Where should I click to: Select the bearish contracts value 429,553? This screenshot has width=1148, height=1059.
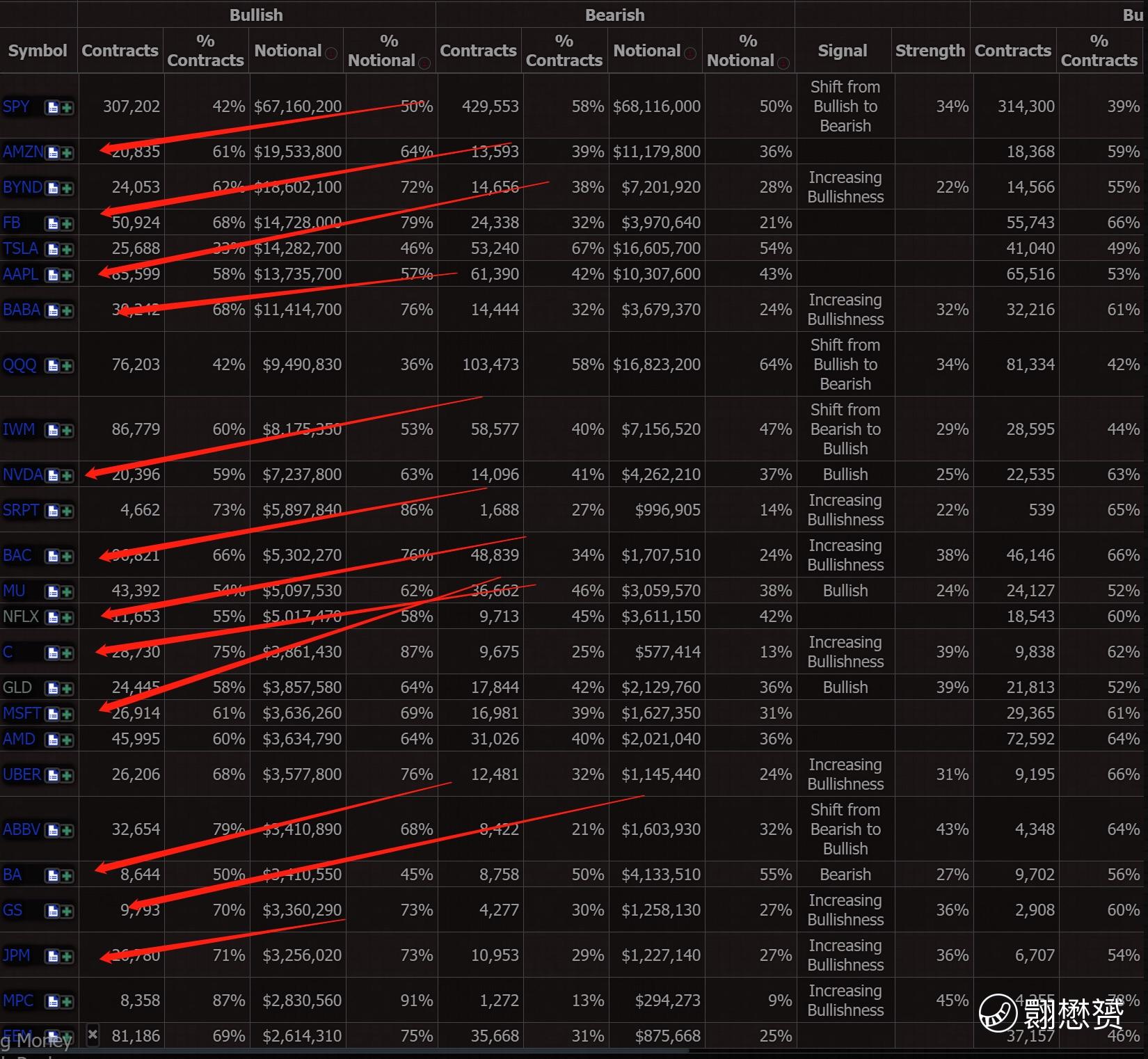click(x=491, y=106)
